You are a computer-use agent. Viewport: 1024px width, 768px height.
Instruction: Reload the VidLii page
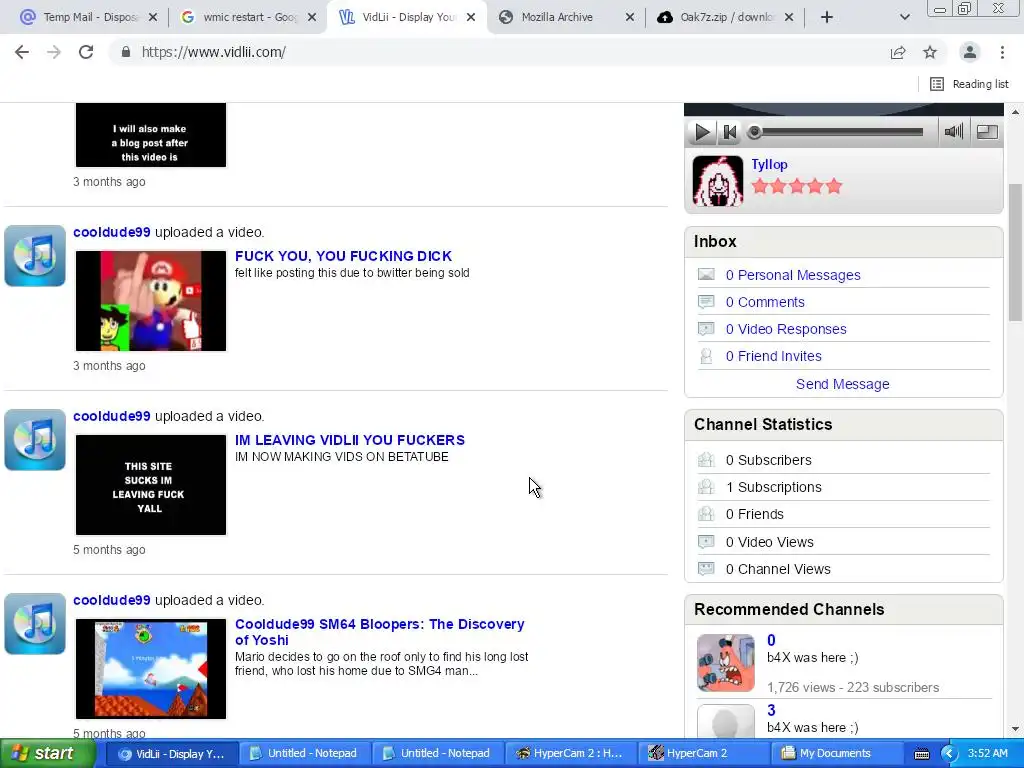(x=86, y=52)
